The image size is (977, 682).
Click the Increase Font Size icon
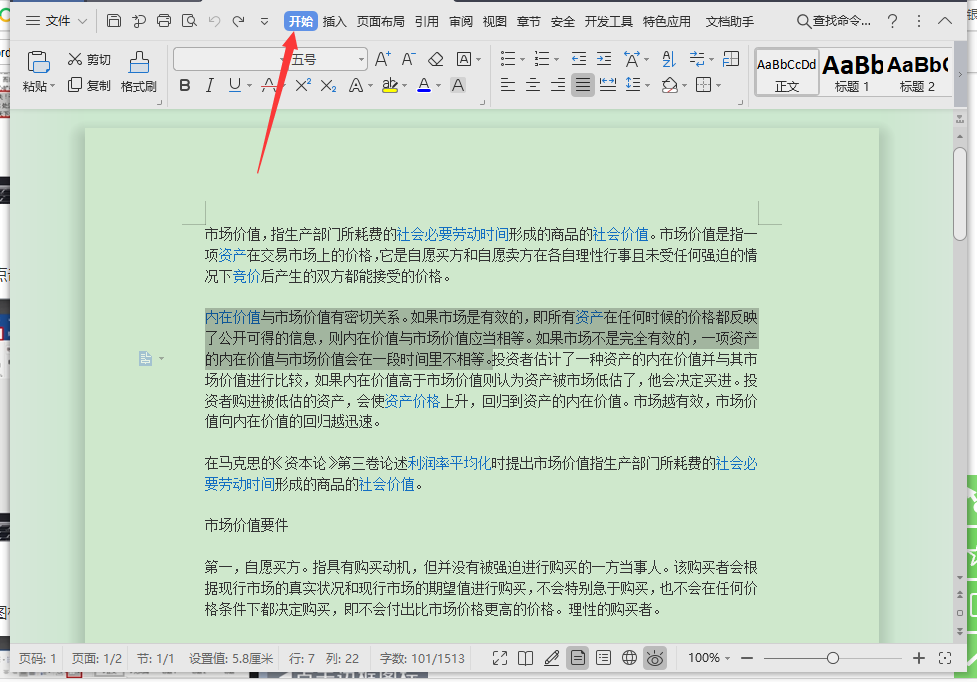383,60
